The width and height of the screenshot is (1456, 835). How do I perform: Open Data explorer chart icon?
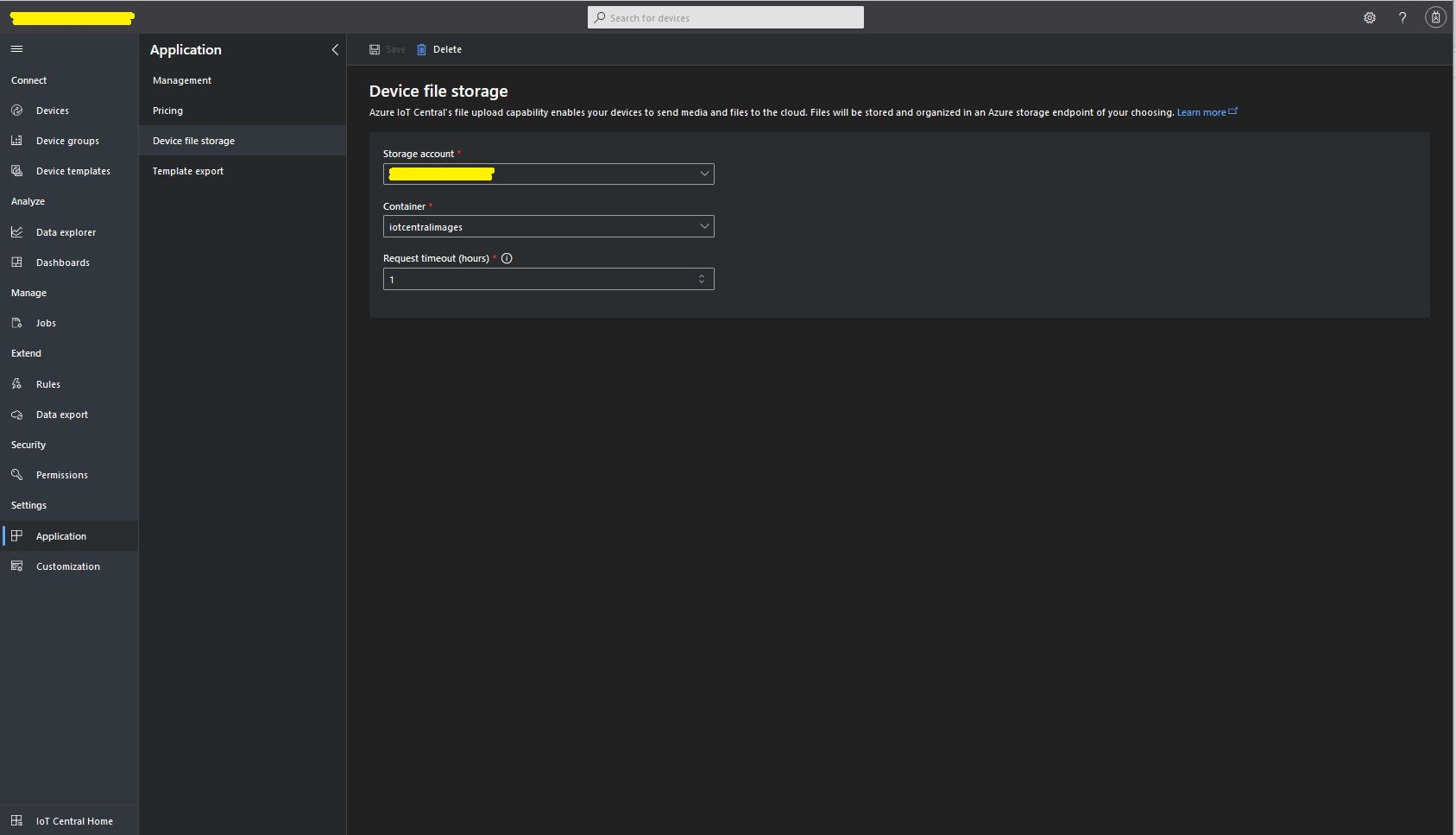coord(16,232)
